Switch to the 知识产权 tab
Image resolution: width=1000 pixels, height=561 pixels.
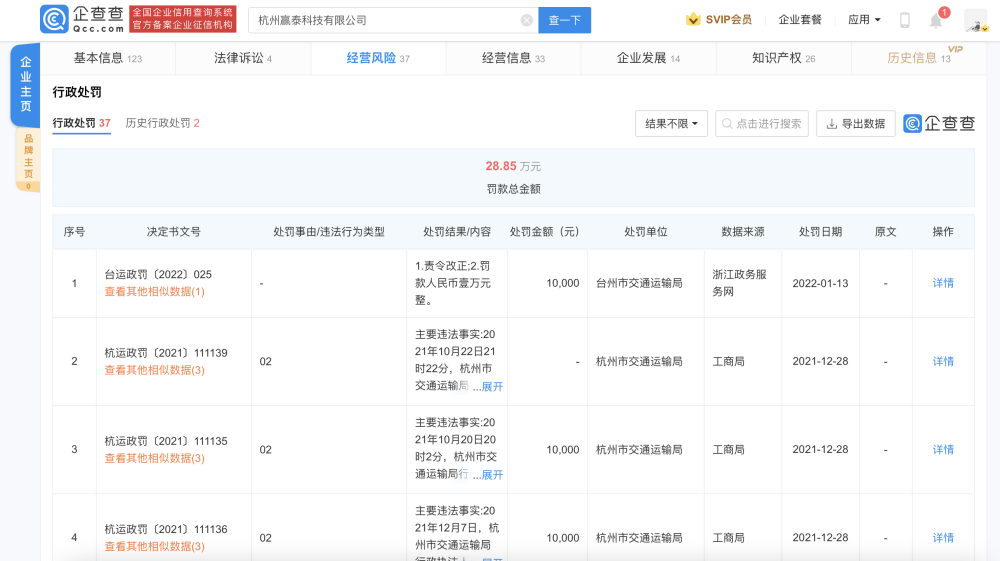(x=783, y=58)
